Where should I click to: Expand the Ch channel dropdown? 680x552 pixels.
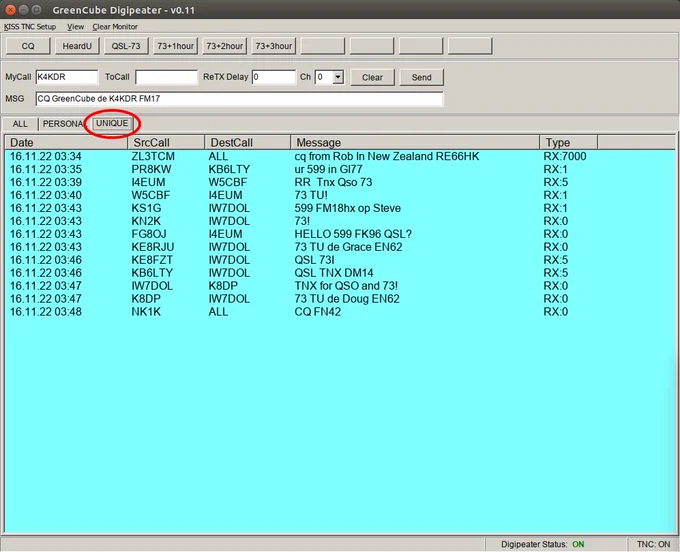338,77
